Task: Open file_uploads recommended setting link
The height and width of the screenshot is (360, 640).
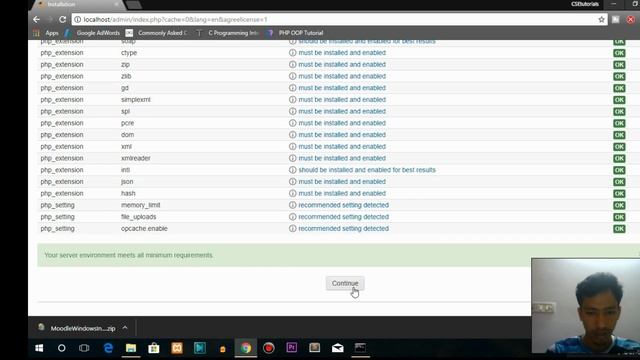Action: tap(343, 217)
